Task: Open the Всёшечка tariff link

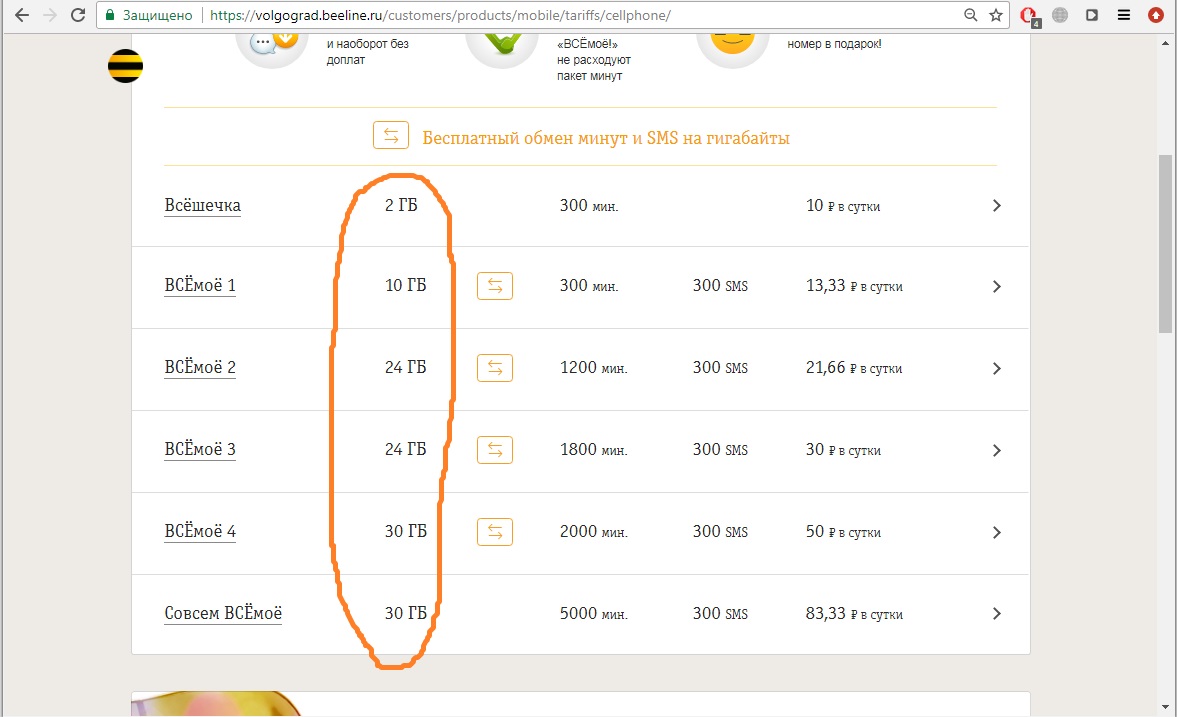Action: coord(203,206)
